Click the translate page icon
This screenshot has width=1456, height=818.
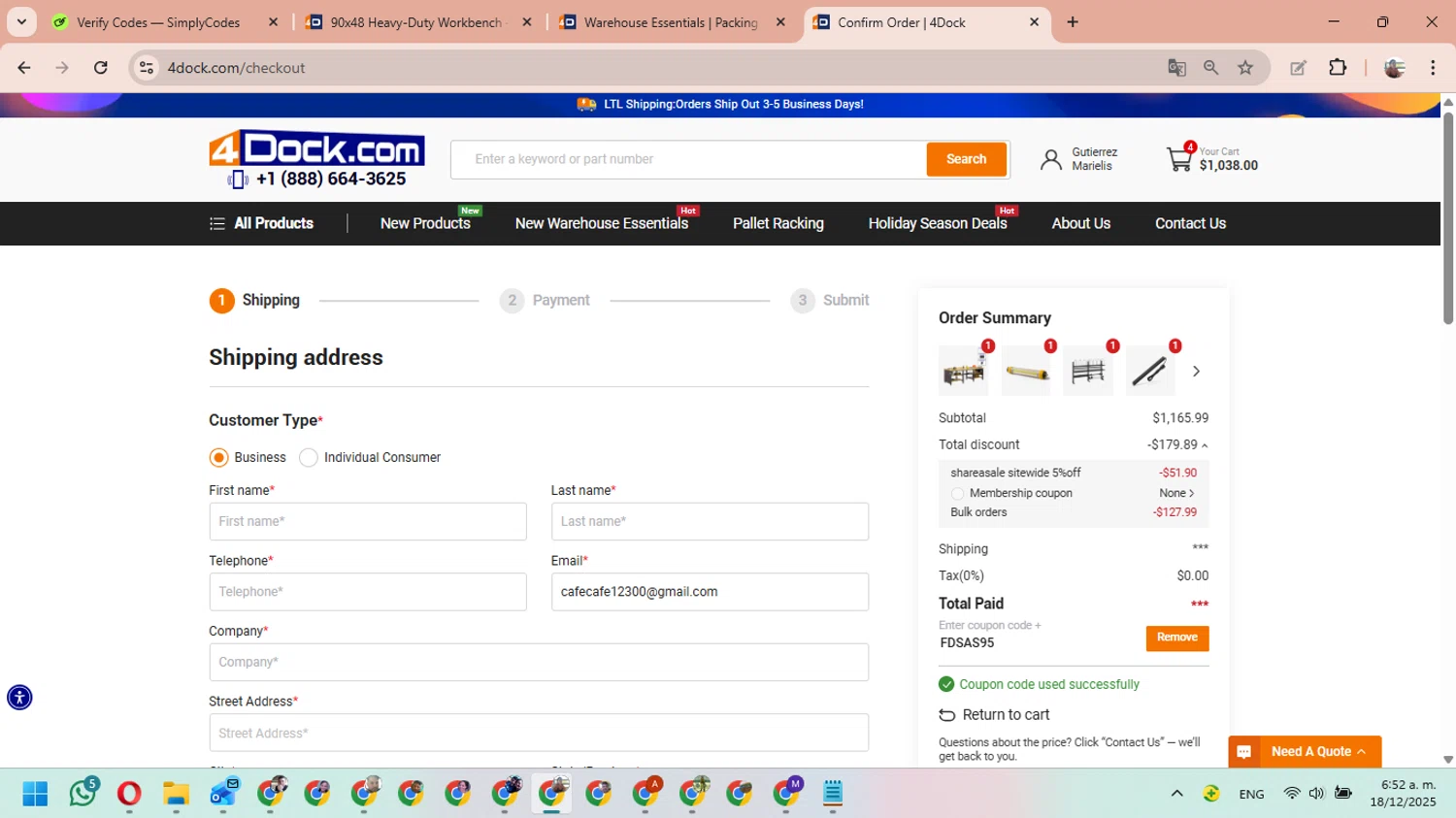(x=1176, y=67)
